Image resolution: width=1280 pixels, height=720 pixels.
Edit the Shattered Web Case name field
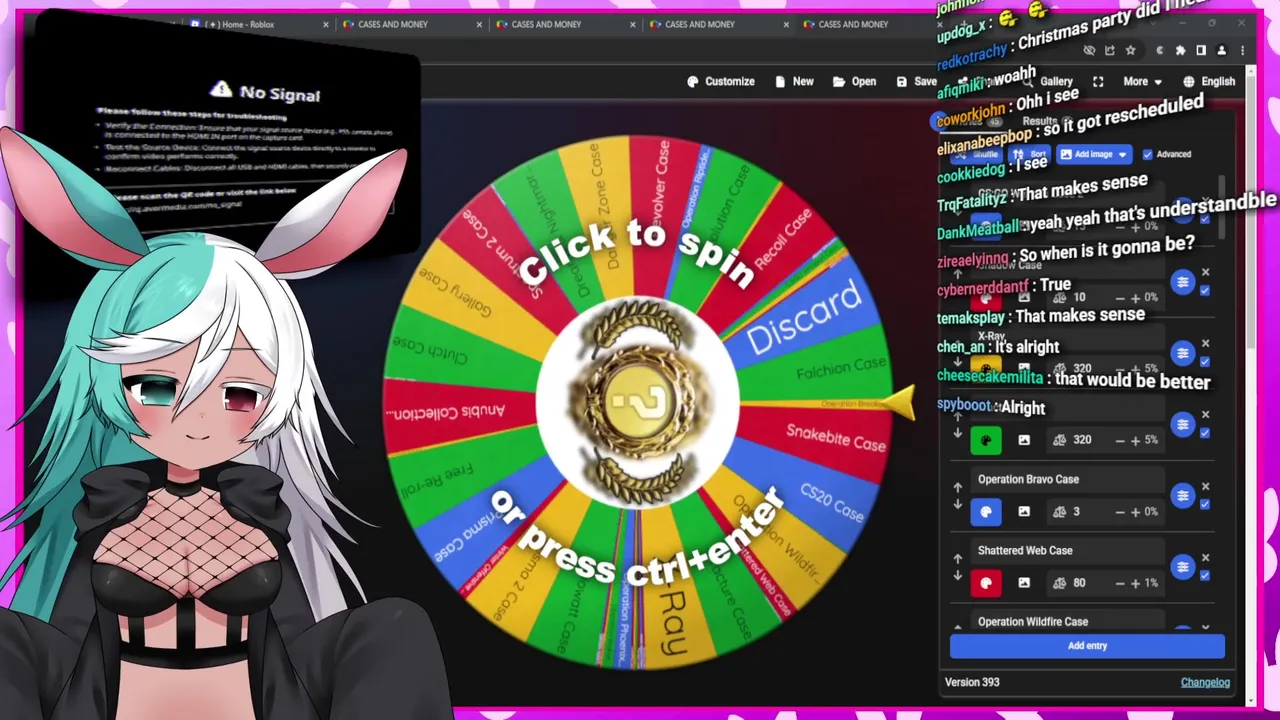point(1067,550)
